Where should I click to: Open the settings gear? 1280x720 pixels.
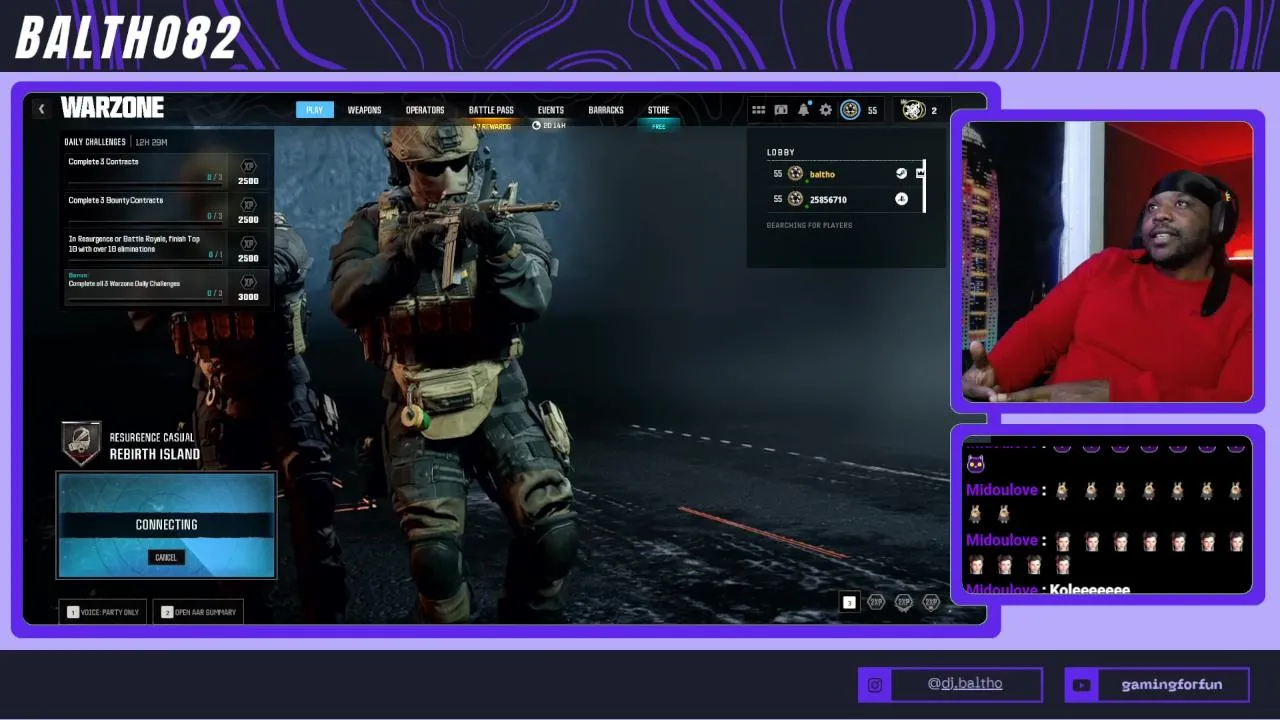point(825,110)
